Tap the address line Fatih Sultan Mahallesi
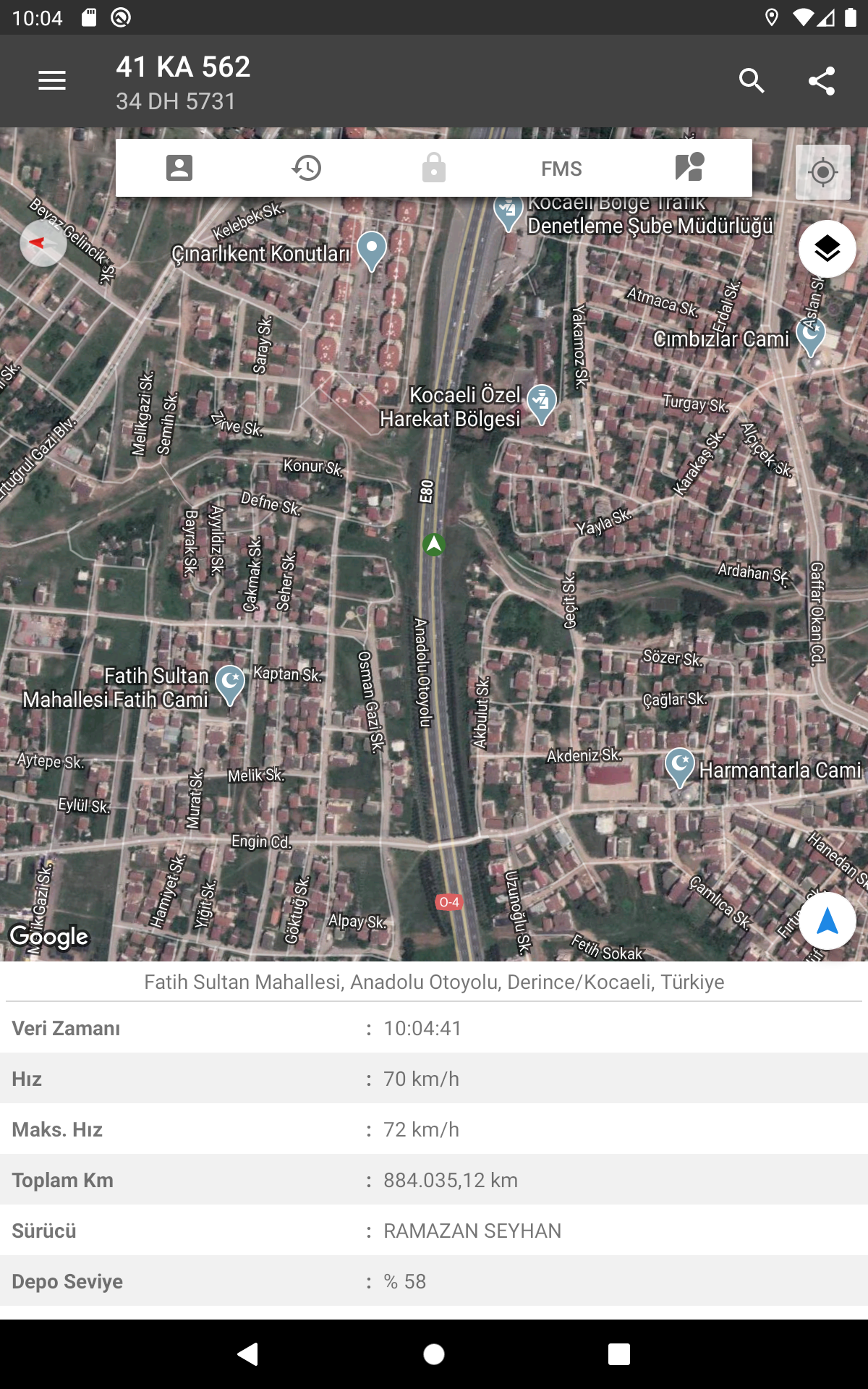The width and height of the screenshot is (868, 1389). coord(434,982)
